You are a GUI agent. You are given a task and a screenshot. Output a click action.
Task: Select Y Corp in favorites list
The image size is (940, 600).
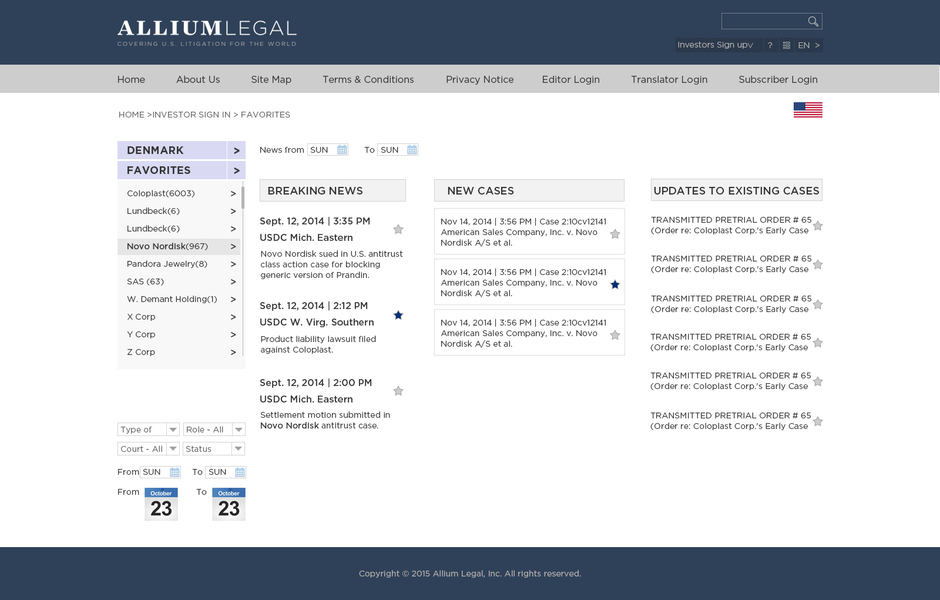click(179, 334)
